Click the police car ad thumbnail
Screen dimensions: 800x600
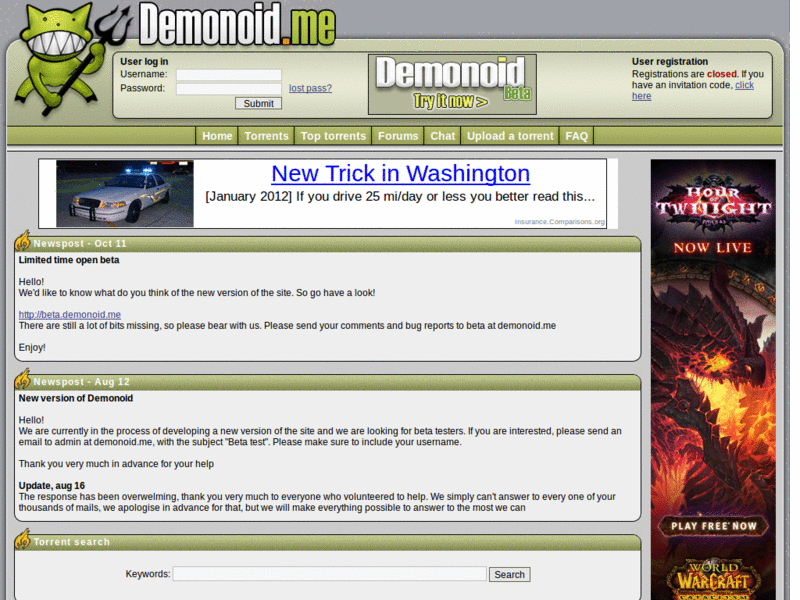125,194
